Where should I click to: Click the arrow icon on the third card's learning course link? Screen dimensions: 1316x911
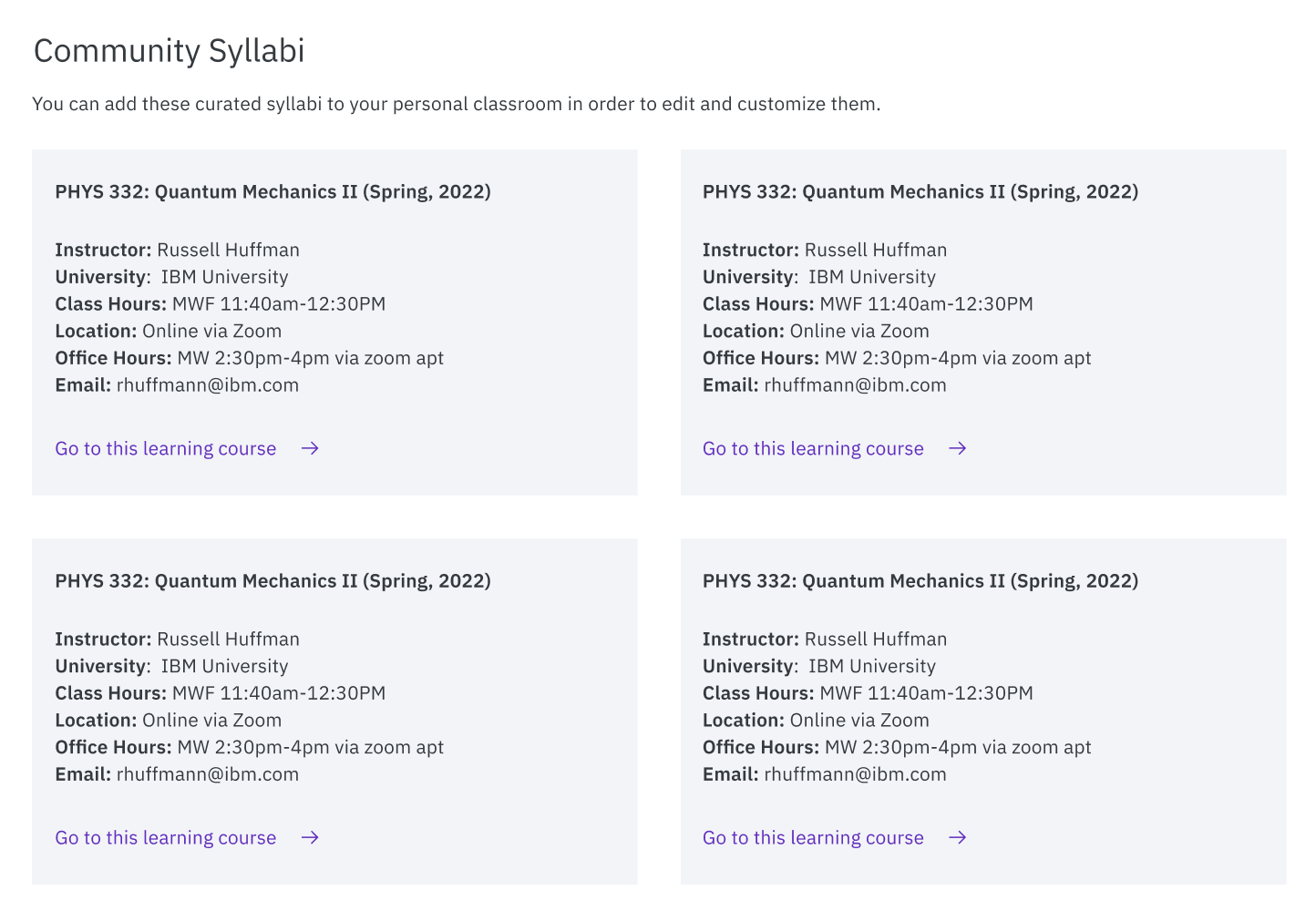(311, 837)
